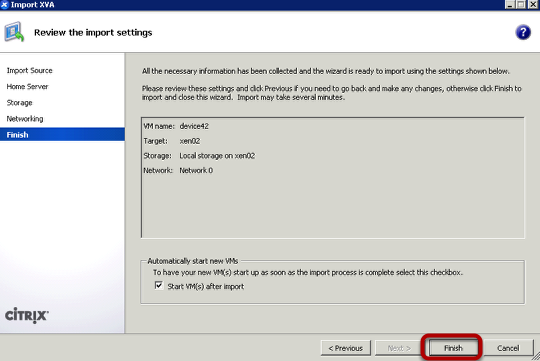
Task: Click the Previous button
Action: tap(346, 348)
